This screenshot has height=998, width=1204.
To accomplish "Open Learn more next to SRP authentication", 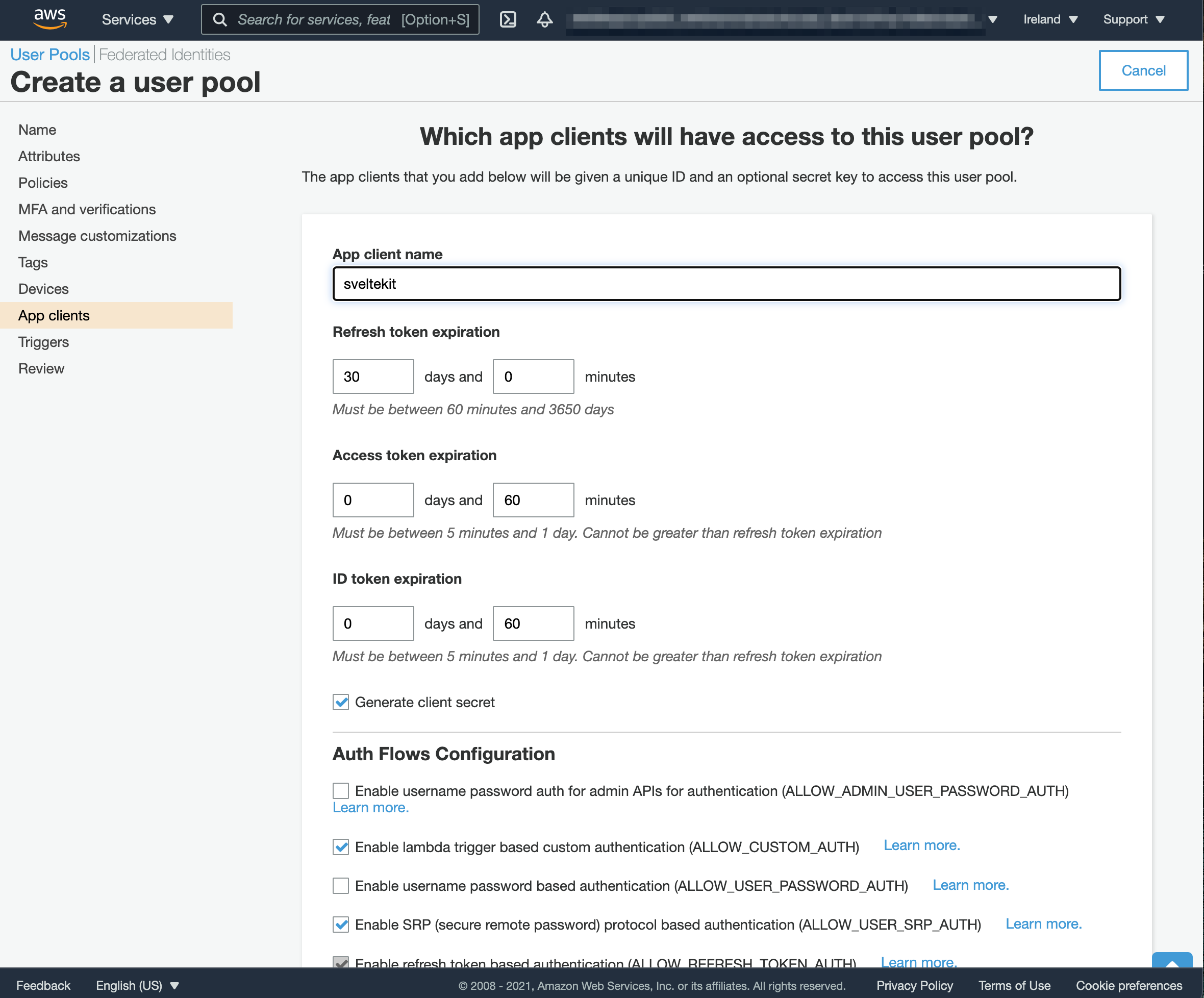I will (1043, 924).
